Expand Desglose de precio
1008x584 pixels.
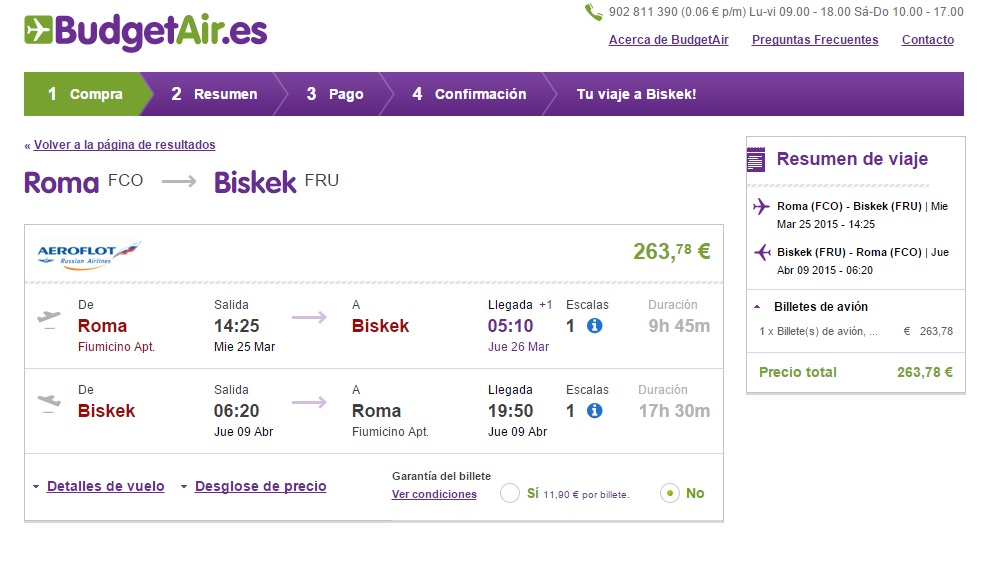click(260, 486)
